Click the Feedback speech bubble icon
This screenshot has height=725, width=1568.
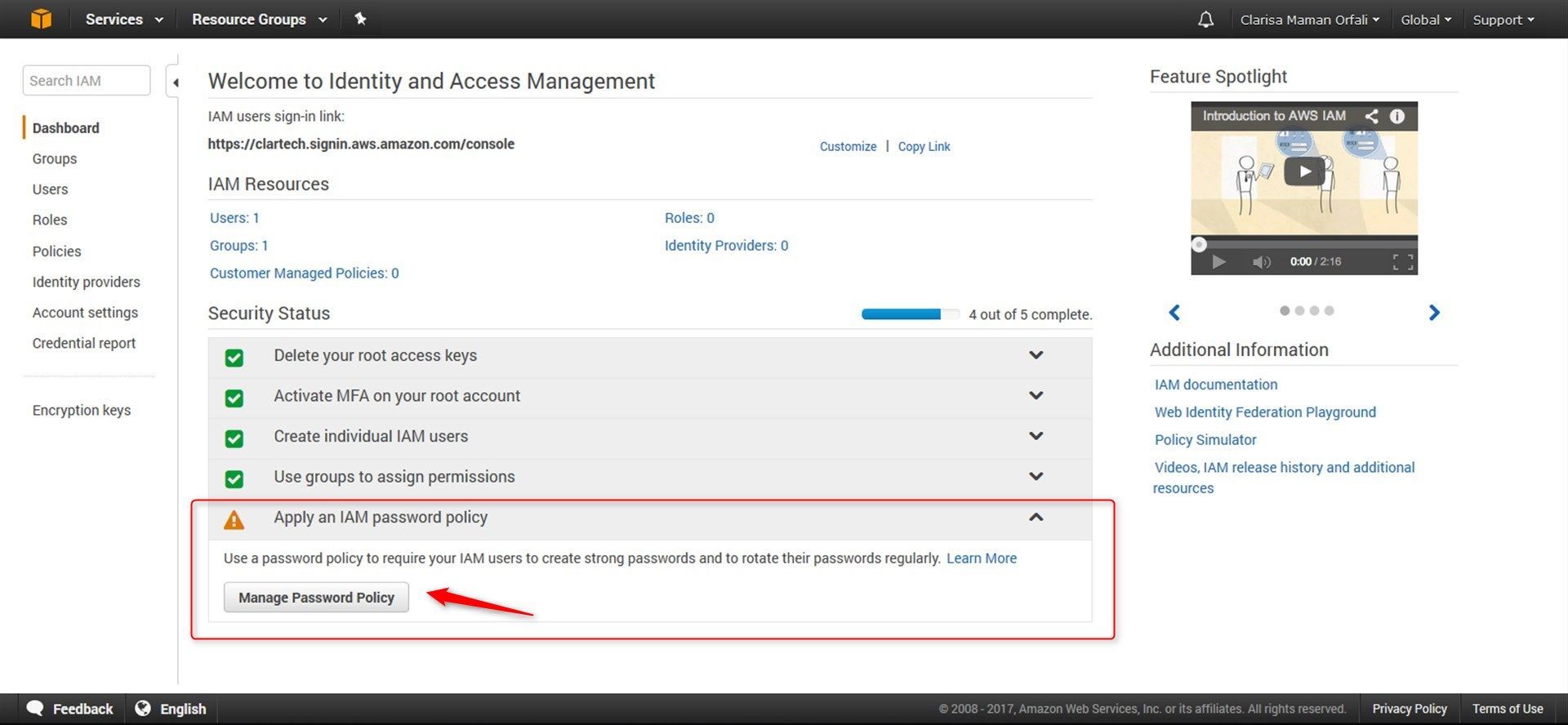click(x=35, y=708)
